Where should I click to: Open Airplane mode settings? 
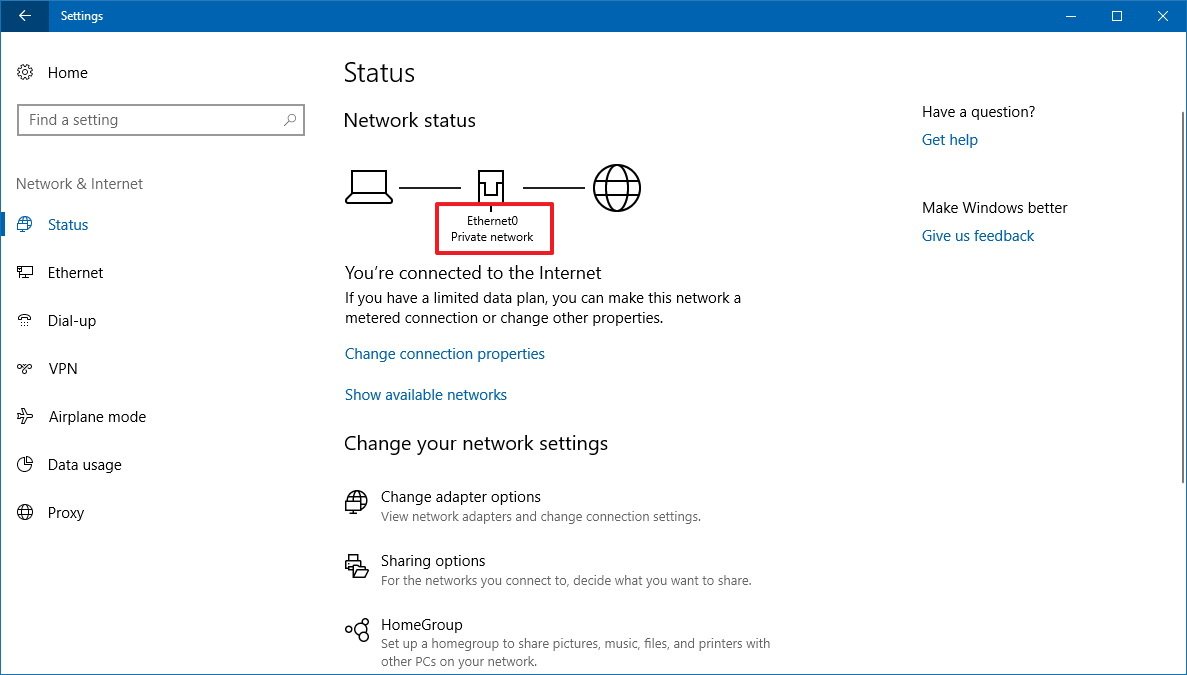pos(97,417)
